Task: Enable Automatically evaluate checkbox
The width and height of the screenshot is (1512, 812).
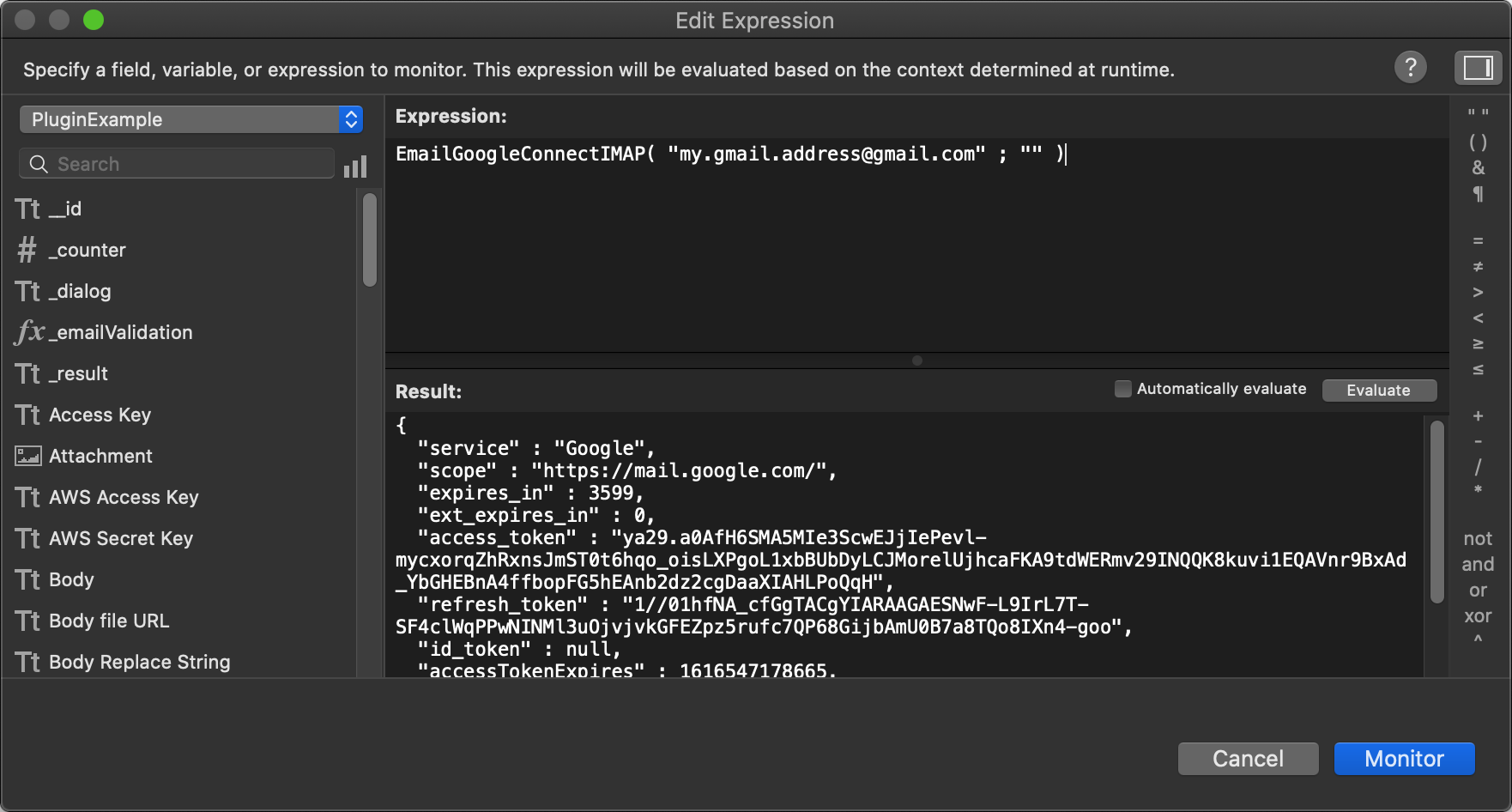Action: [1122, 389]
